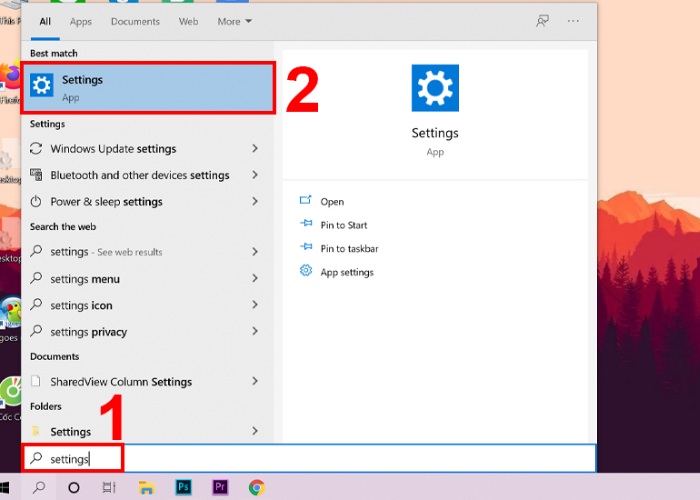
Task: Switch to the Apps search tab
Action: tap(80, 21)
